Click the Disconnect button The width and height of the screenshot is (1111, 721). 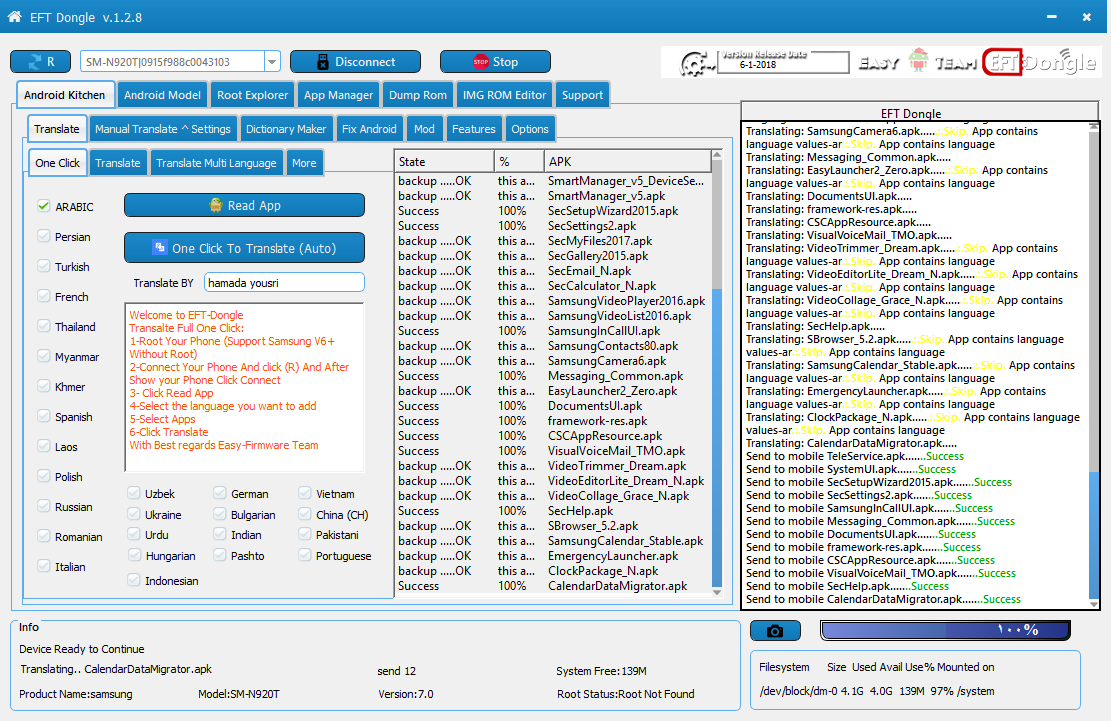point(355,62)
